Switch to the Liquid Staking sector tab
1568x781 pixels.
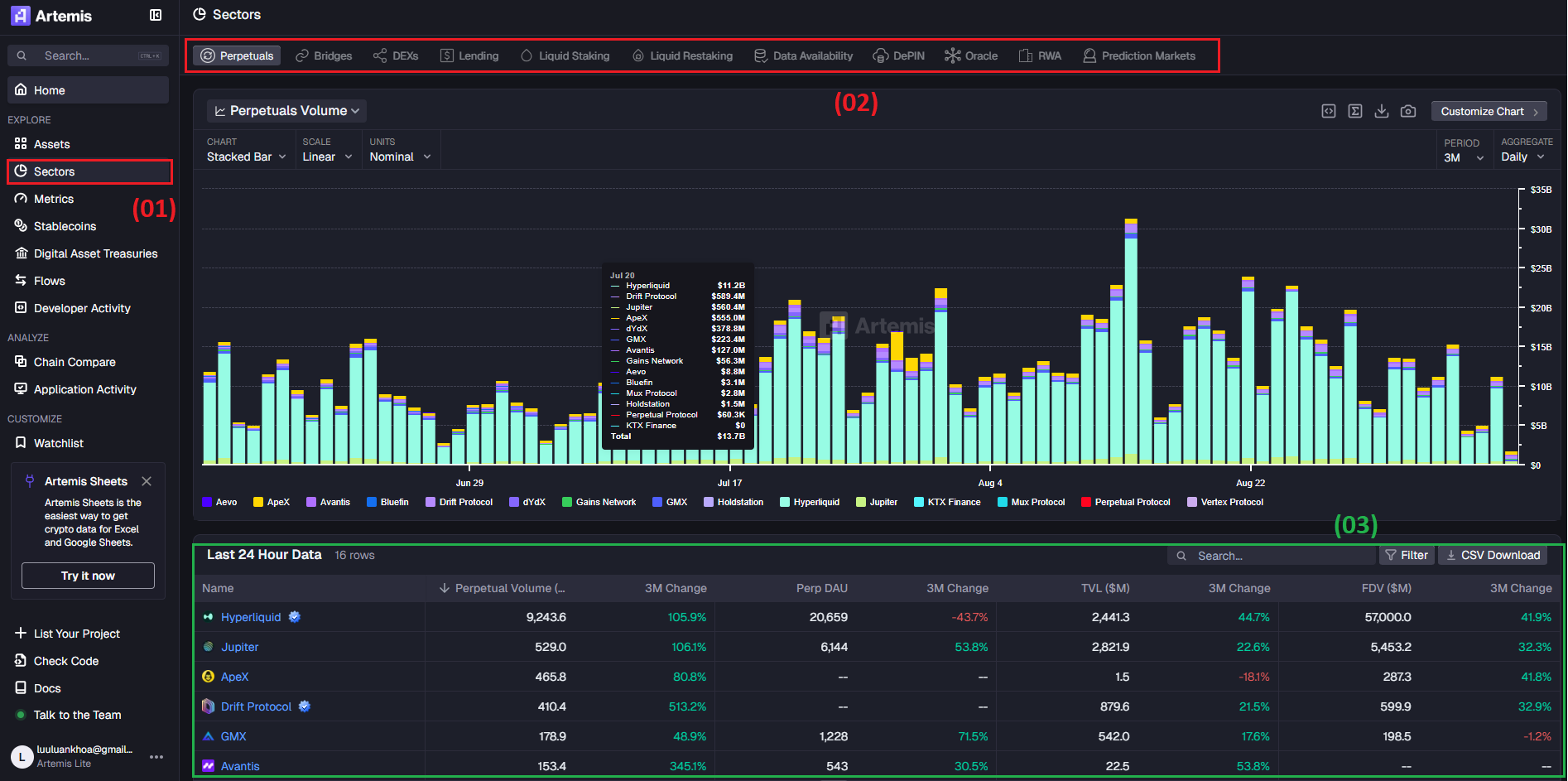[x=565, y=55]
